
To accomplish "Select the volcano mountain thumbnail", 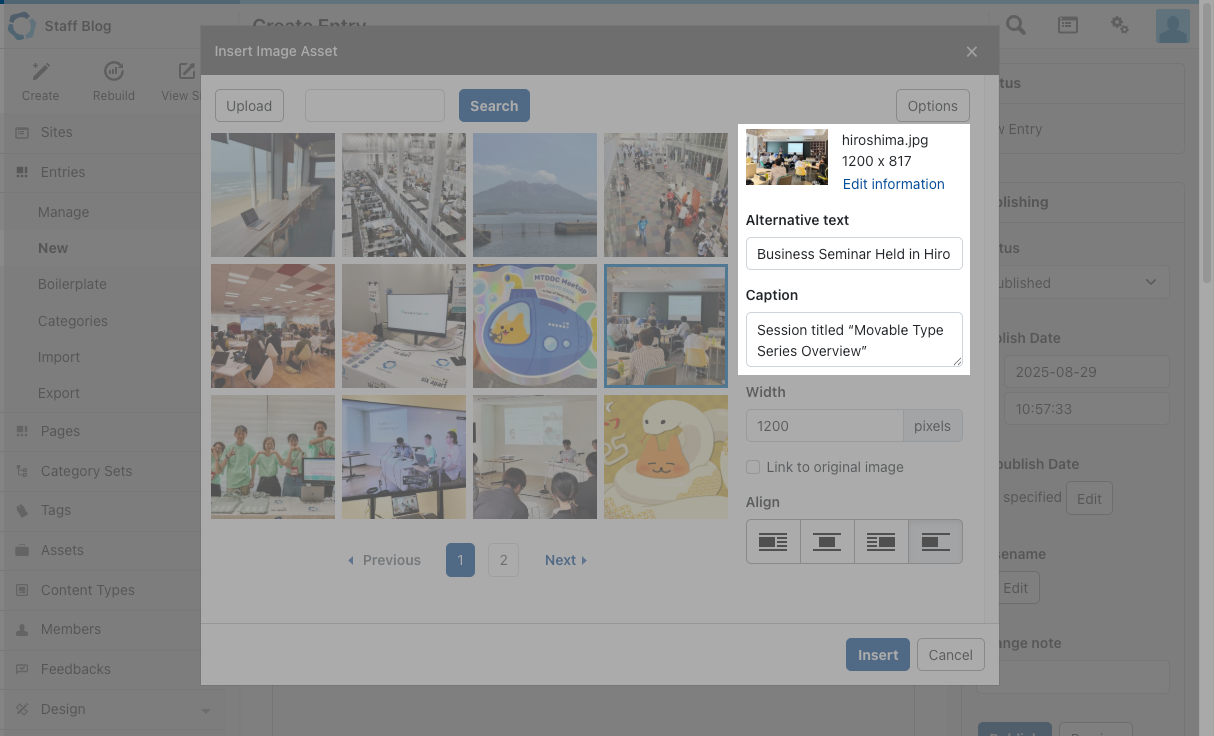I will 535,195.
